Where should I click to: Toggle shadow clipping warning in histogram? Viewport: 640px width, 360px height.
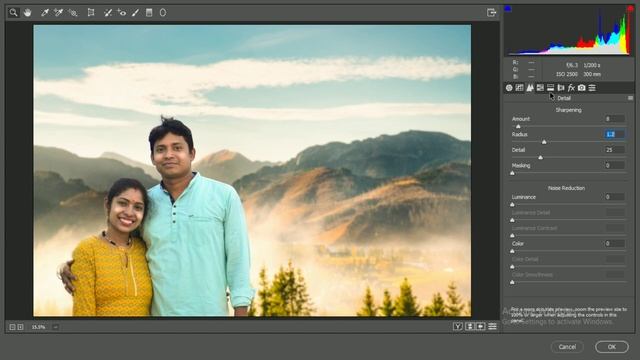[508, 9]
